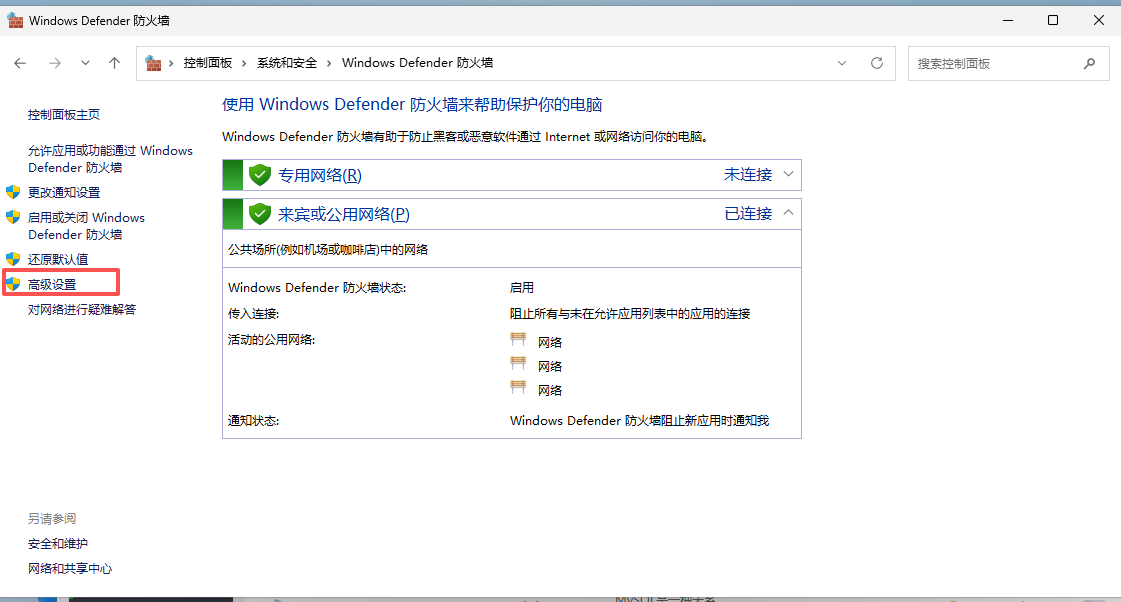Open 网络和共享中心 under 另请参阅
This screenshot has height=602, width=1121.
pos(70,569)
